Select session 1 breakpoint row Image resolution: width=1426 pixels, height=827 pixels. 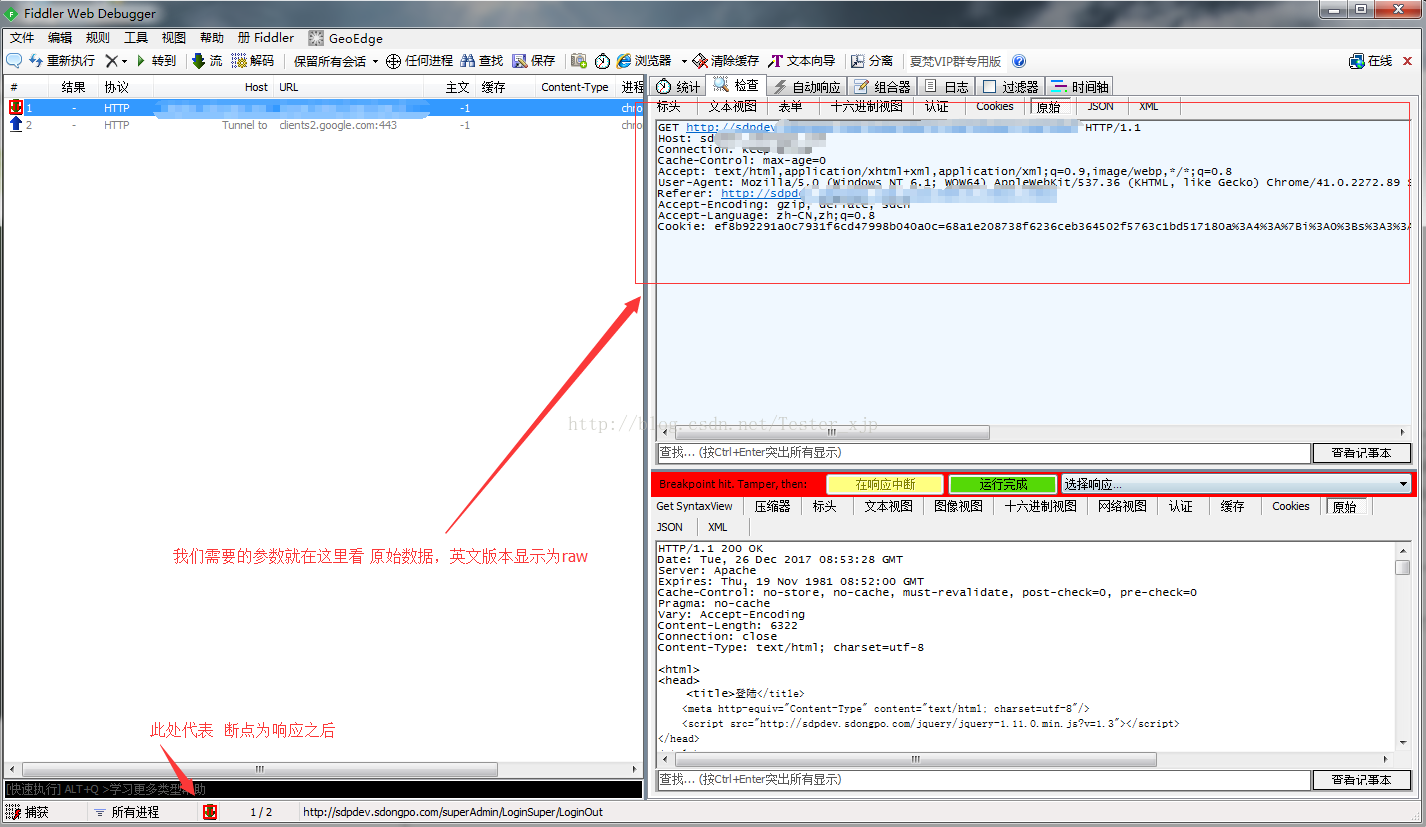(x=324, y=107)
